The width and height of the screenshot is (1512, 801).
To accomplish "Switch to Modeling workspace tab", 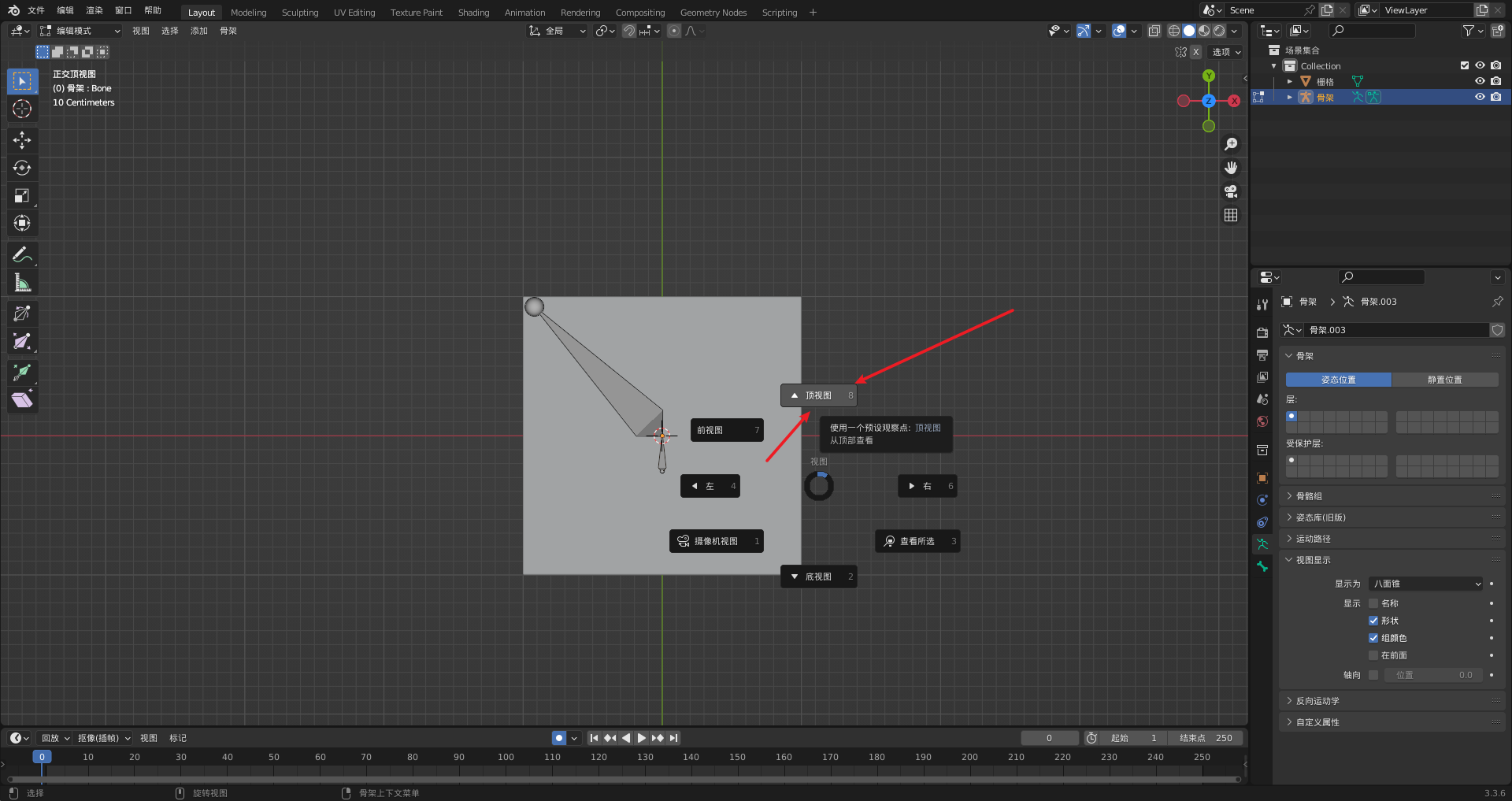I will [x=248, y=13].
